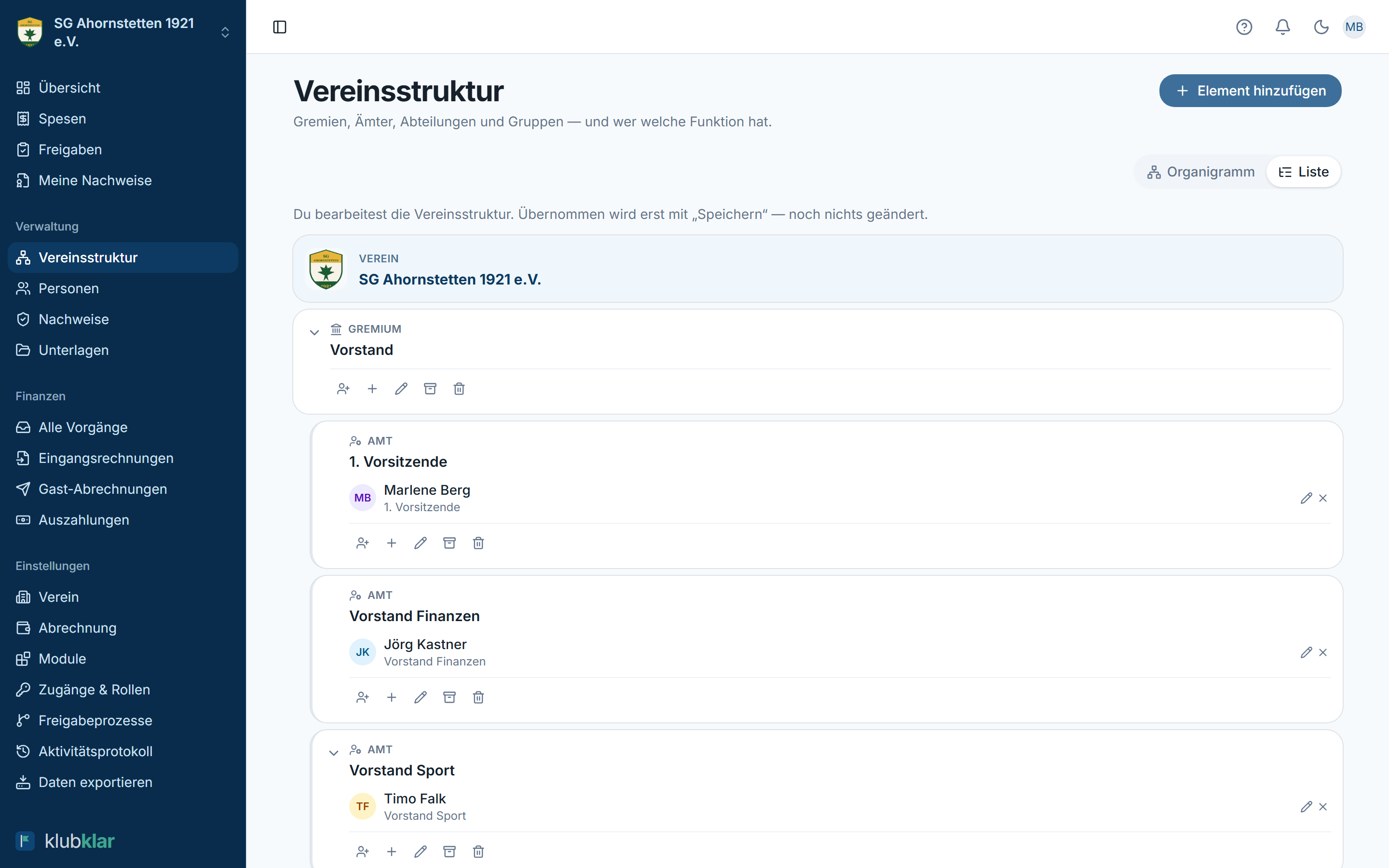Delete the Vorstand gremium trash icon

click(459, 389)
